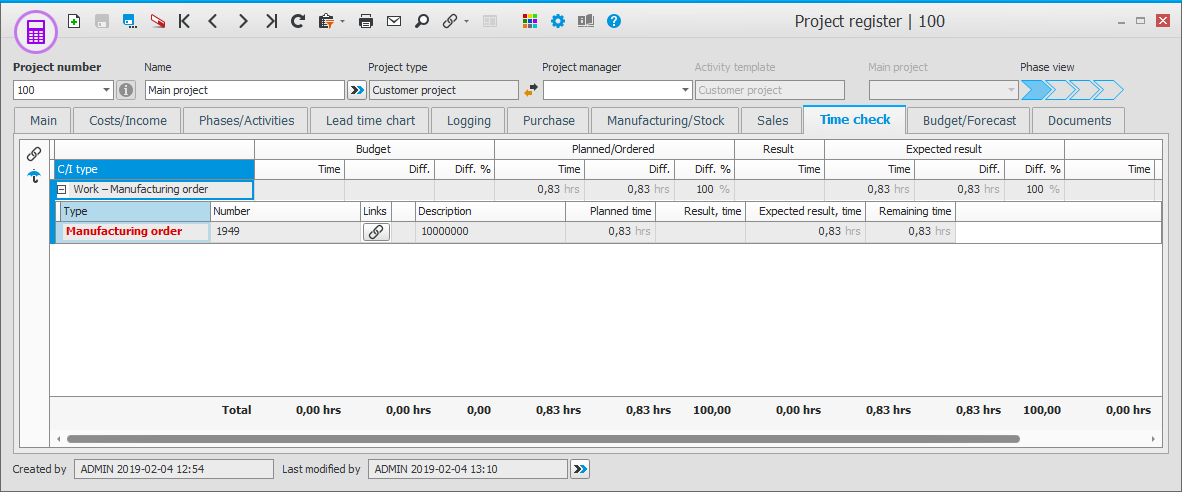Select the Time check tab
The height and width of the screenshot is (492, 1182).
854,120
